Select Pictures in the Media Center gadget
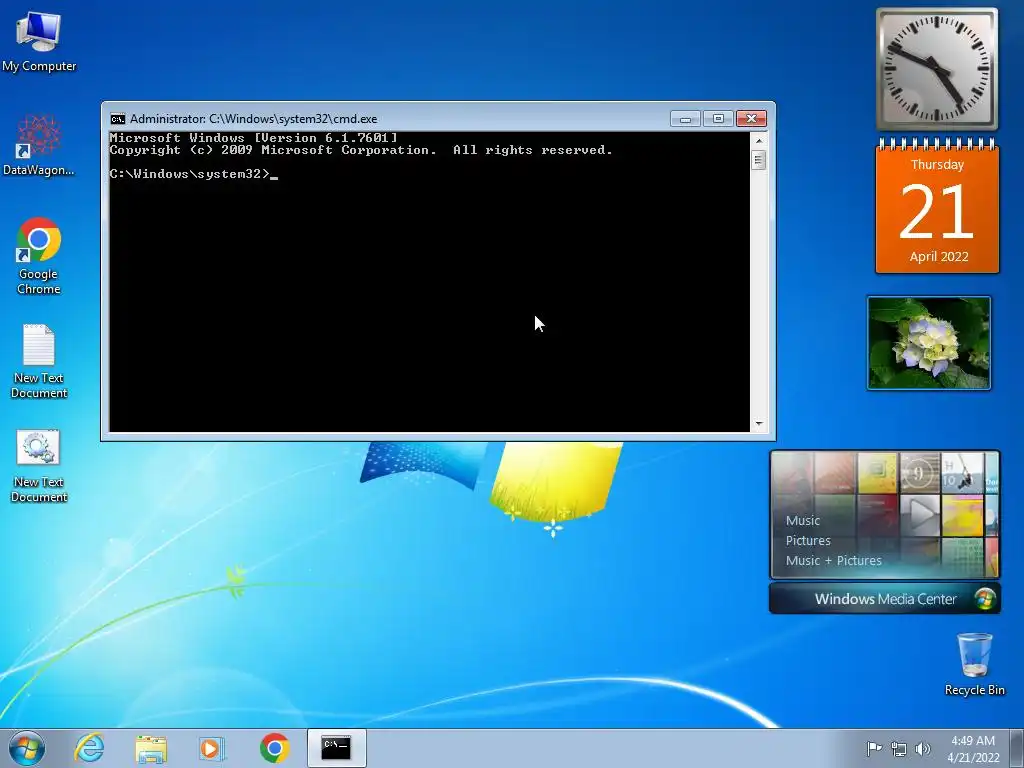The image size is (1024, 768). coord(808,541)
